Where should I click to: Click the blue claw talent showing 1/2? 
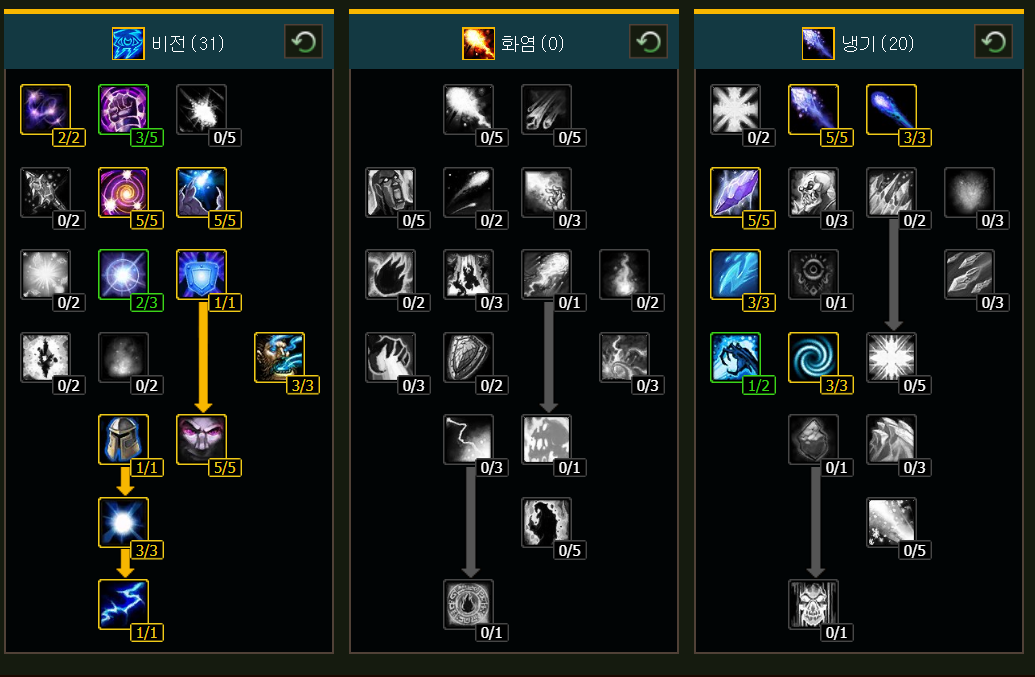click(735, 357)
